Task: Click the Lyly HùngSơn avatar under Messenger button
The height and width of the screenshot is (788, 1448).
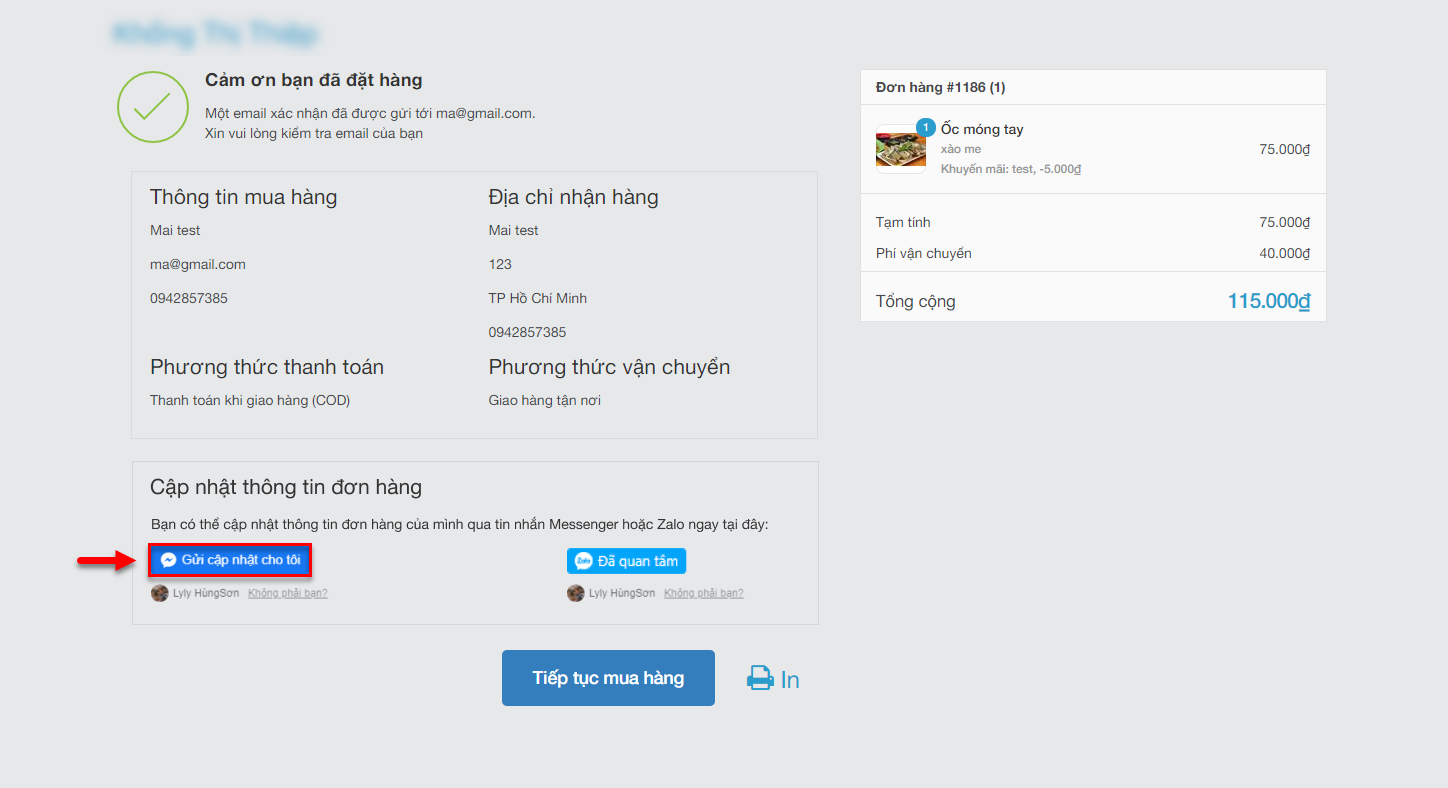Action: coord(159,593)
